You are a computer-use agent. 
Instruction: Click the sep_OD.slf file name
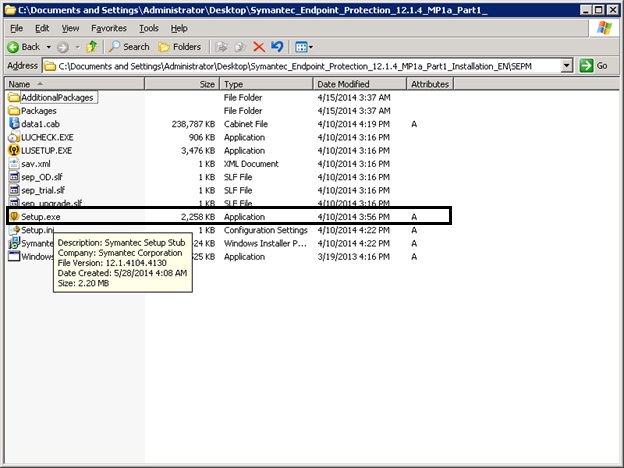[42, 177]
